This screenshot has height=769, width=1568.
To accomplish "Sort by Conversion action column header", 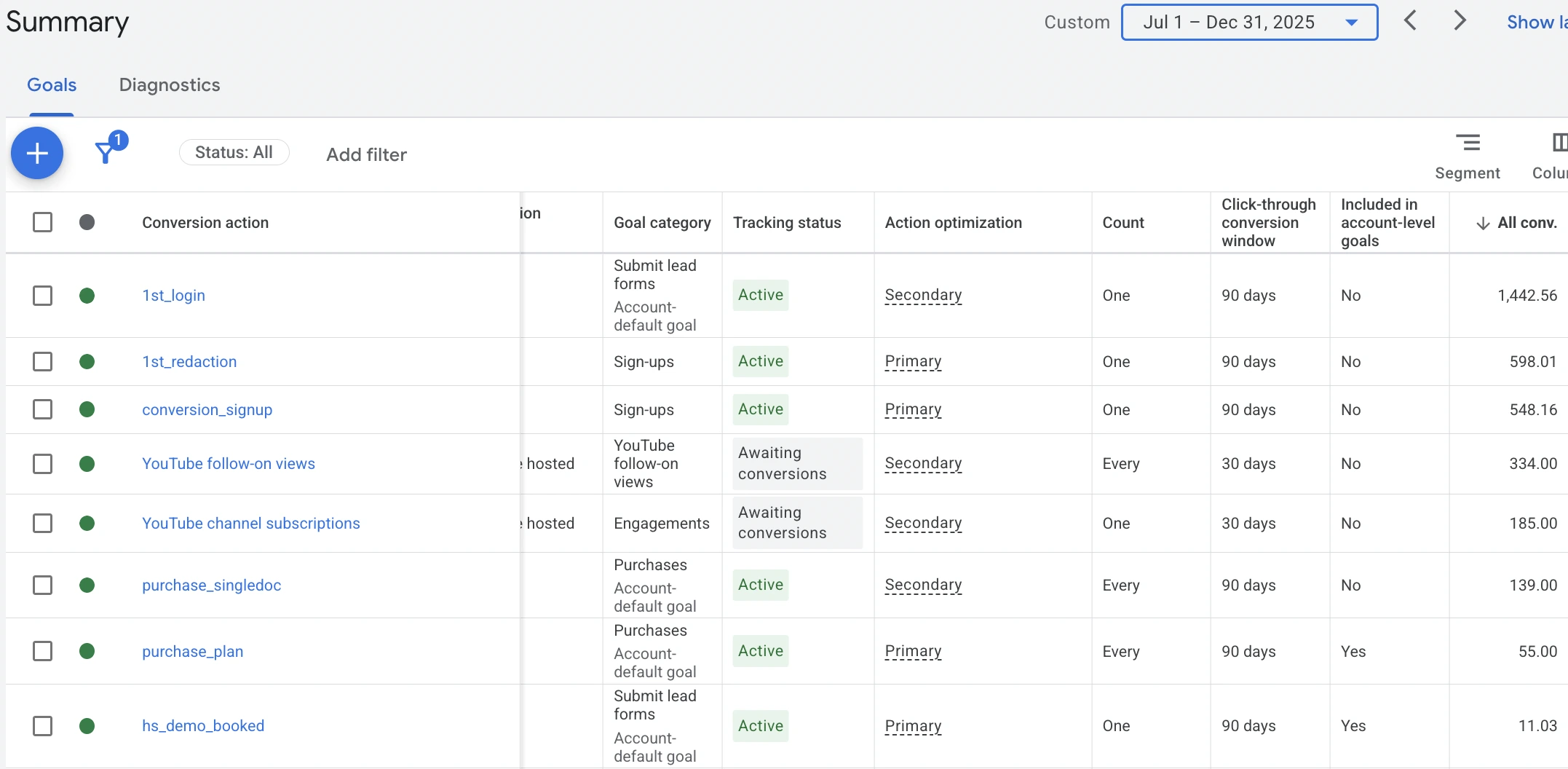I will [205, 222].
